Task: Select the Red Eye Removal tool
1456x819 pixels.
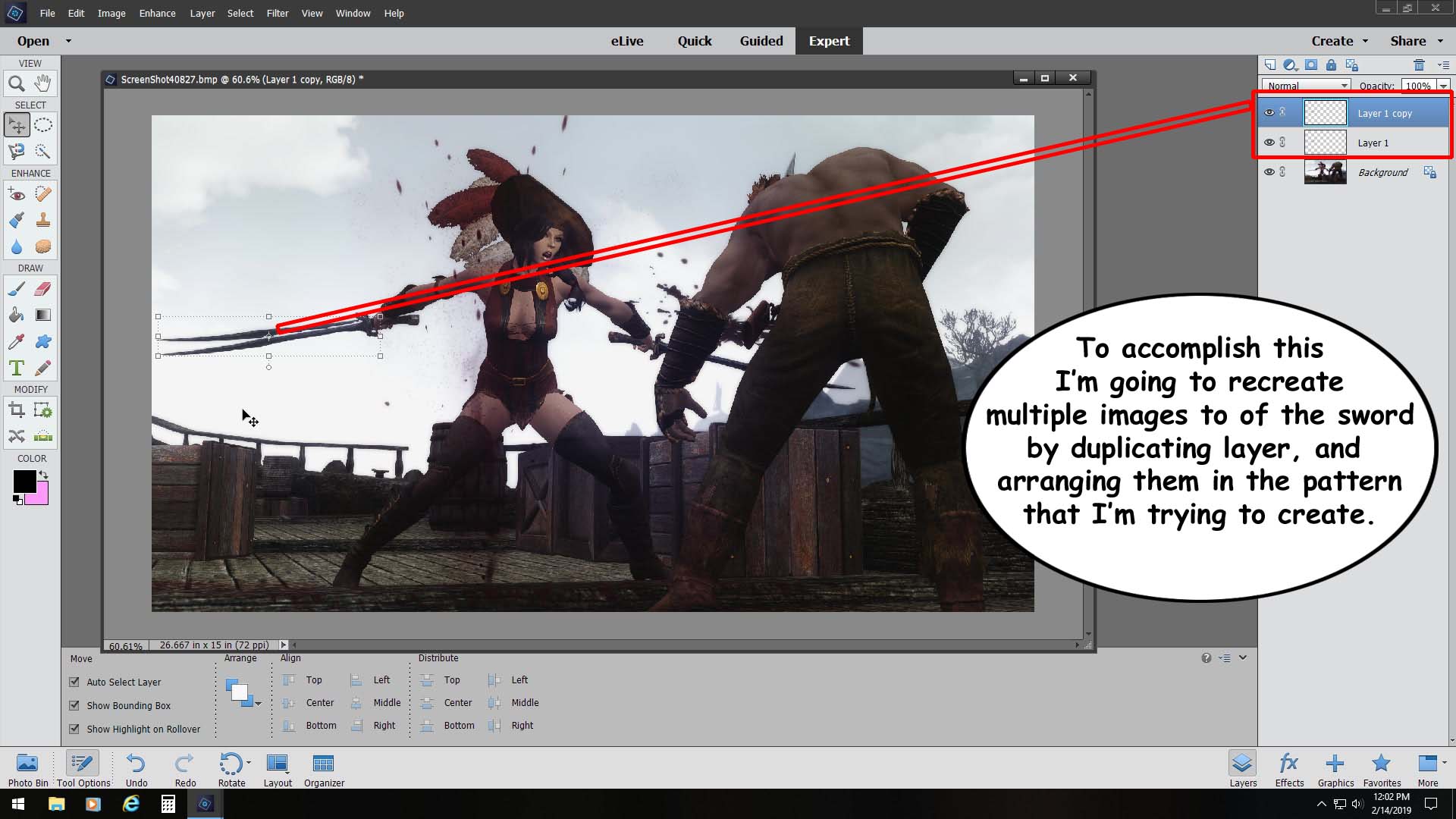Action: (x=17, y=194)
